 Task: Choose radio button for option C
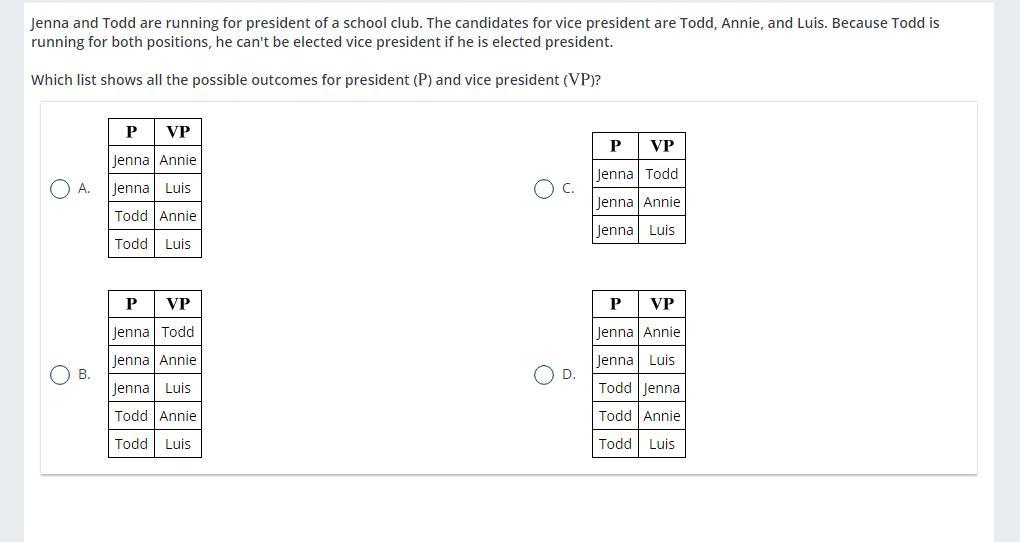544,189
